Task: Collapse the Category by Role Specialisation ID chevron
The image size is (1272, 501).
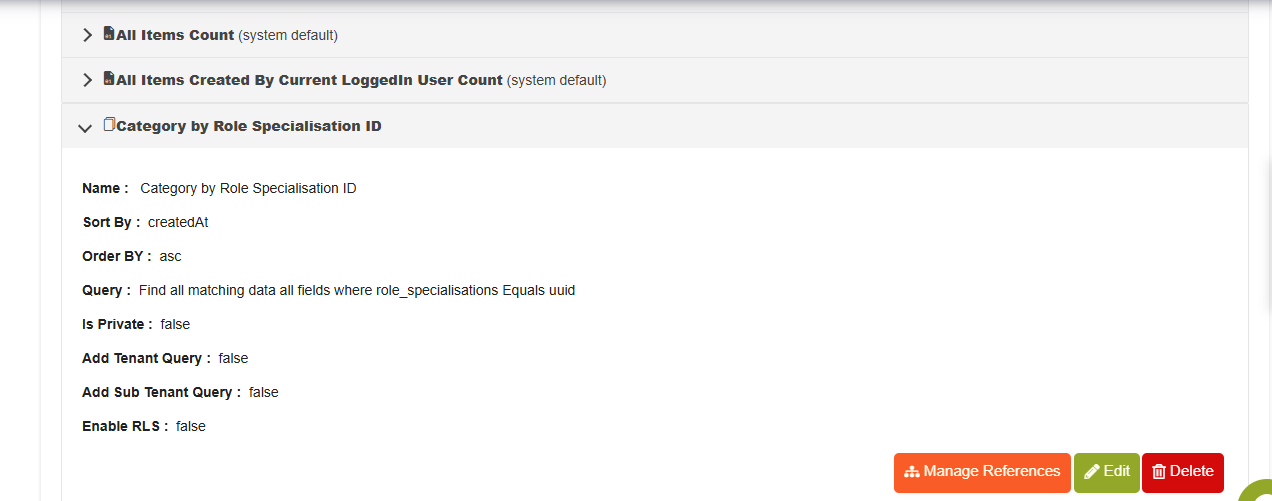Action: pyautogui.click(x=86, y=127)
